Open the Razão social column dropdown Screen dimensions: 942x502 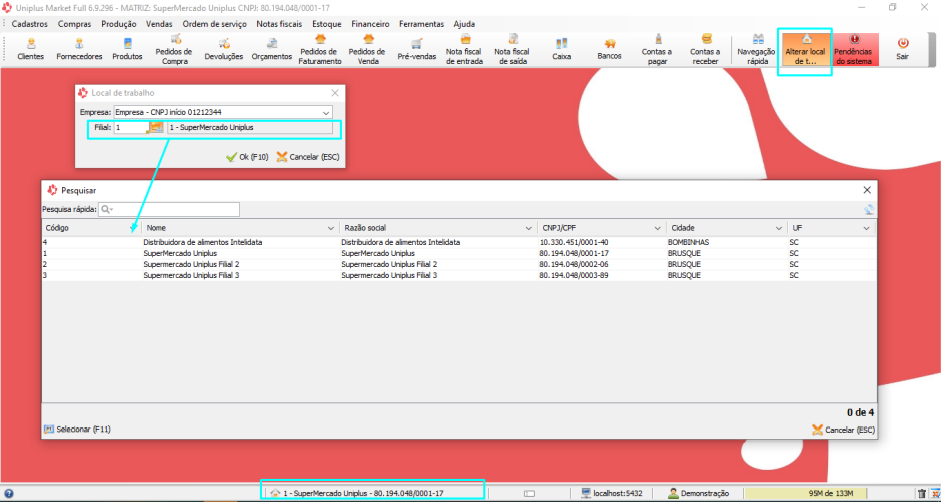[529, 229]
